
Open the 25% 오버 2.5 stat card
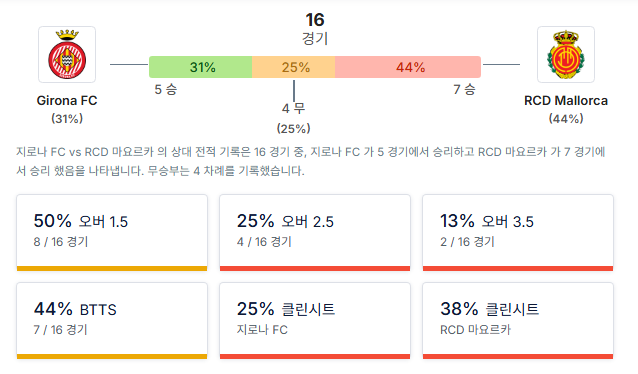coord(315,233)
